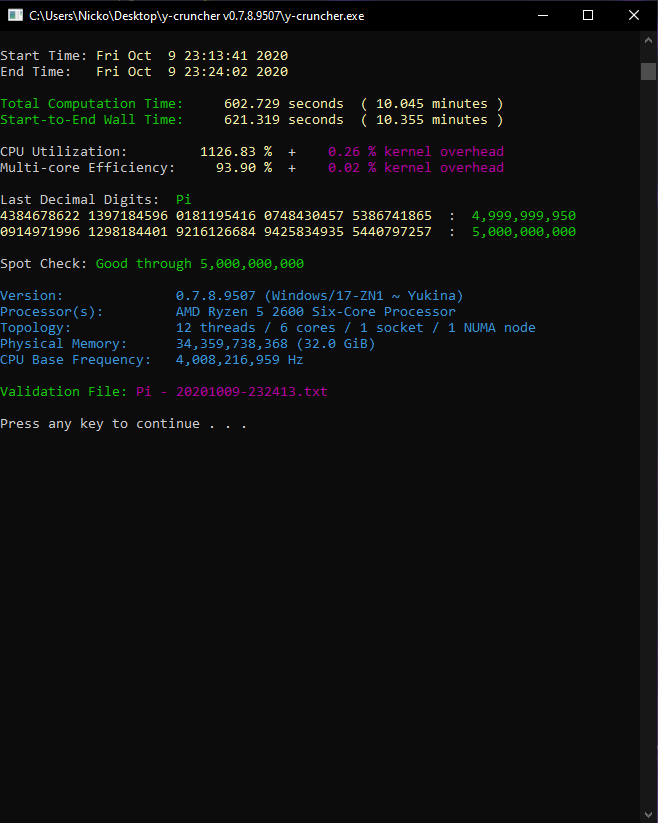This screenshot has width=658, height=823.
Task: Click 'AMD Ryzen 5 2600 Six-Core Processor'
Action: 316,312
